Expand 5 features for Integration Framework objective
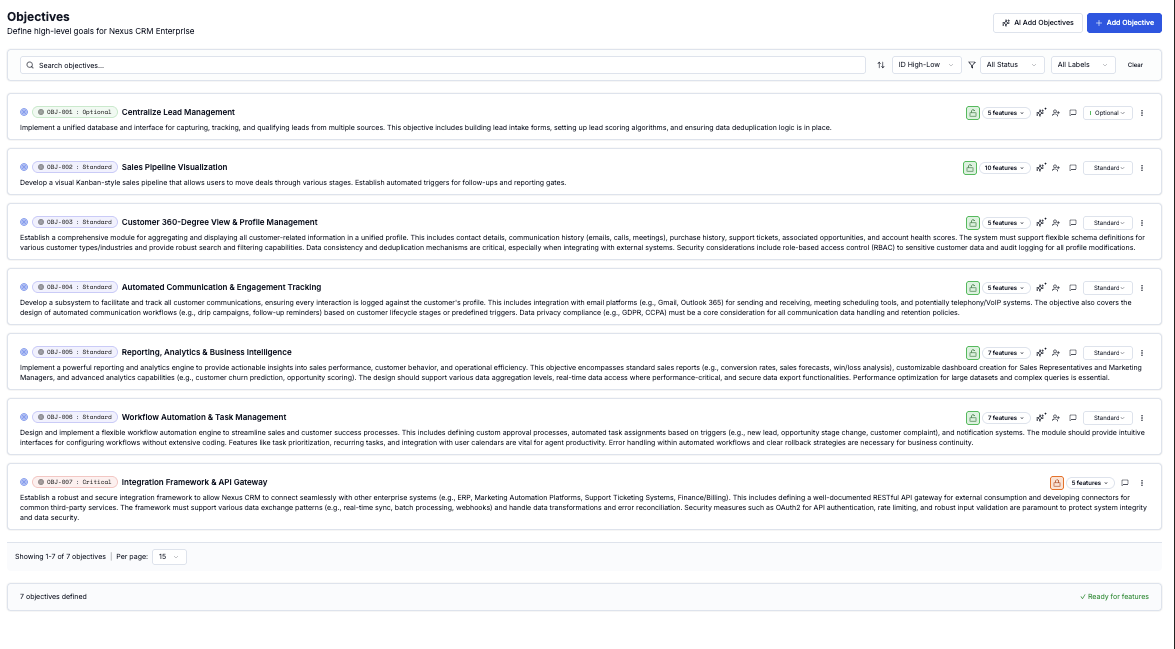This screenshot has width=1175, height=649. [1090, 483]
